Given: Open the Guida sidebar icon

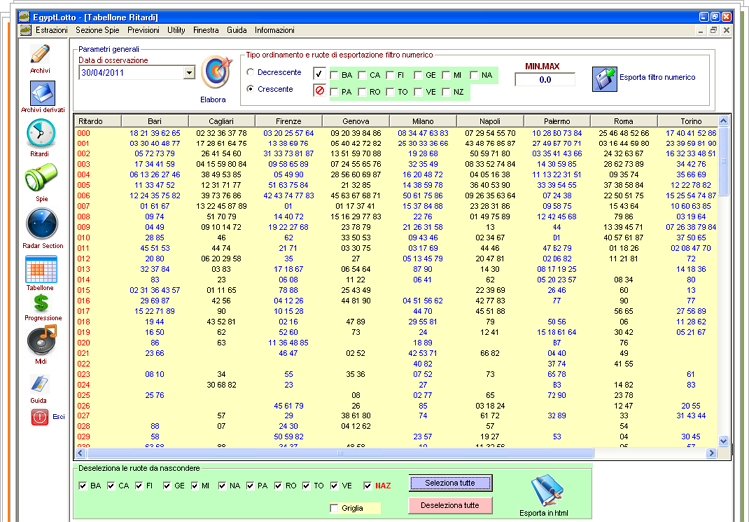Looking at the screenshot, I should [39, 384].
